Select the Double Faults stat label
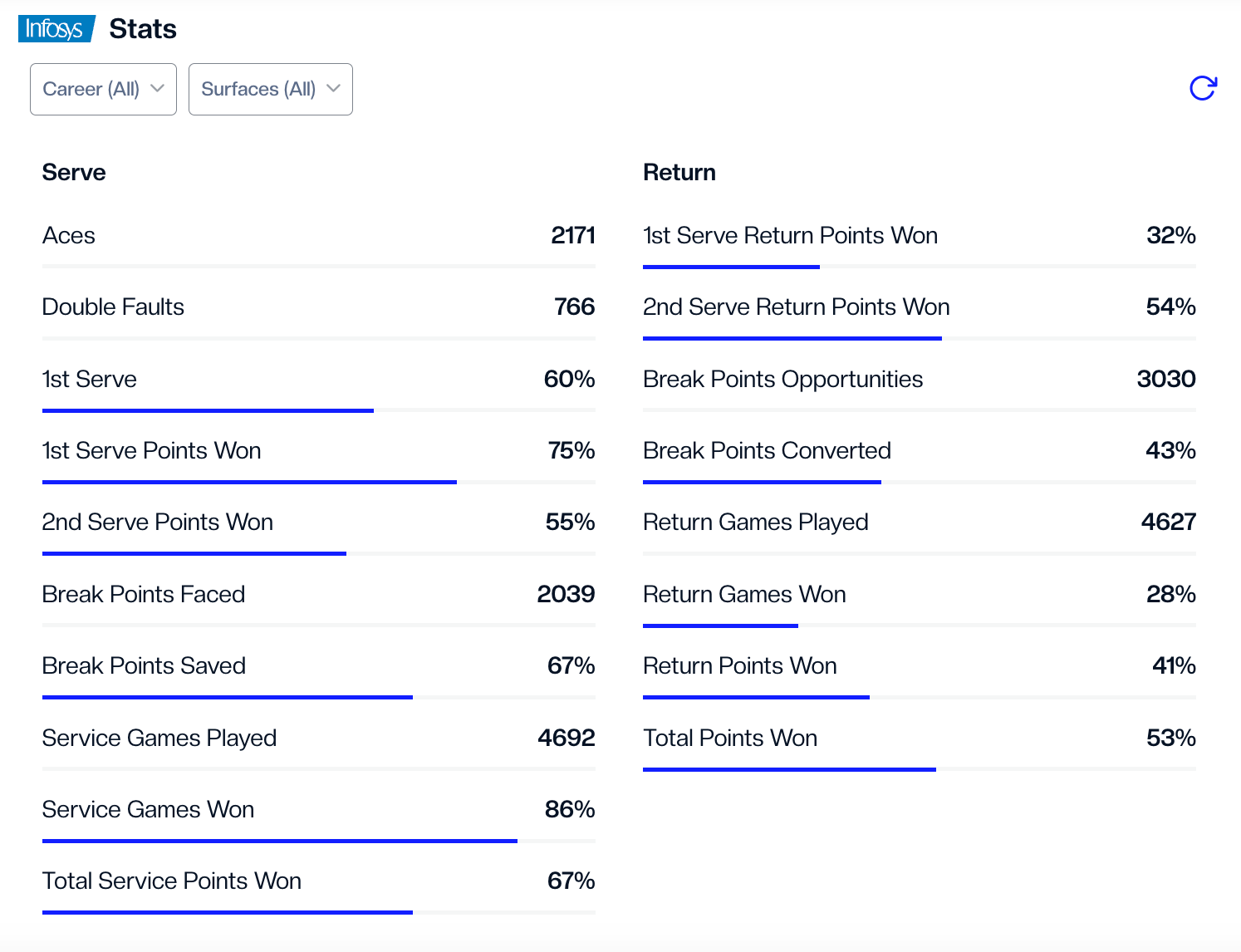 113,307
